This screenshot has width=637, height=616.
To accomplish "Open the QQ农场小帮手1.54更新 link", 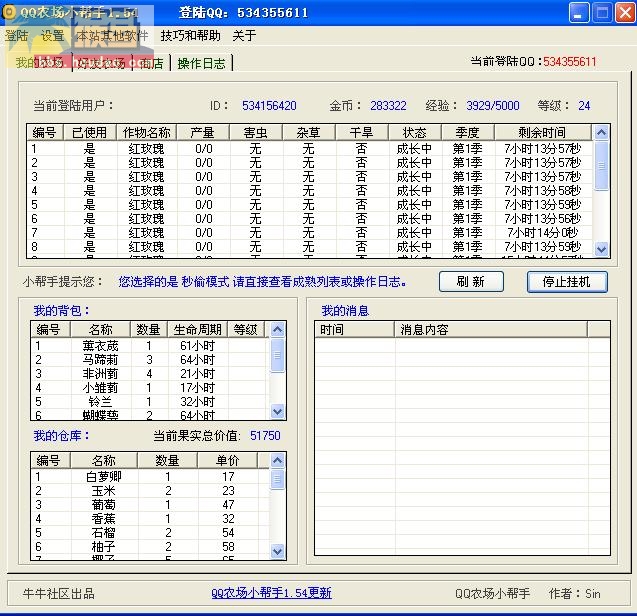I will [271, 593].
